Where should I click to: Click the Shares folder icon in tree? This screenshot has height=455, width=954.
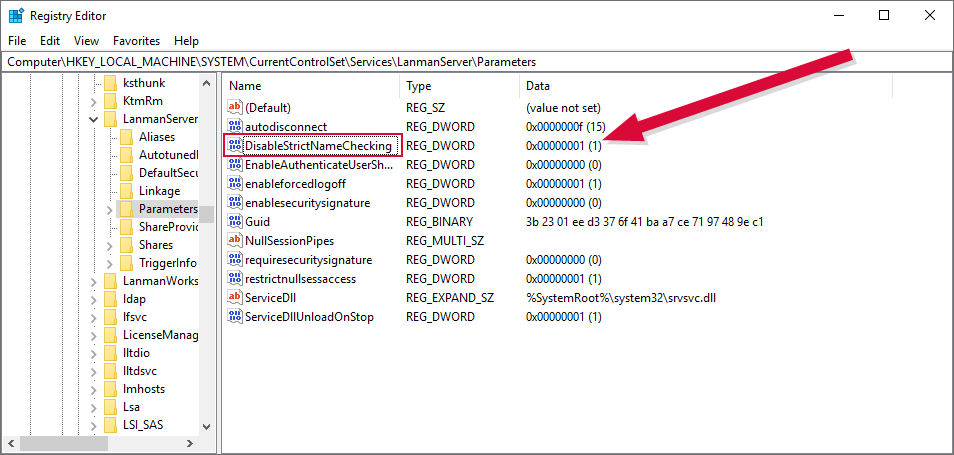click(x=126, y=245)
